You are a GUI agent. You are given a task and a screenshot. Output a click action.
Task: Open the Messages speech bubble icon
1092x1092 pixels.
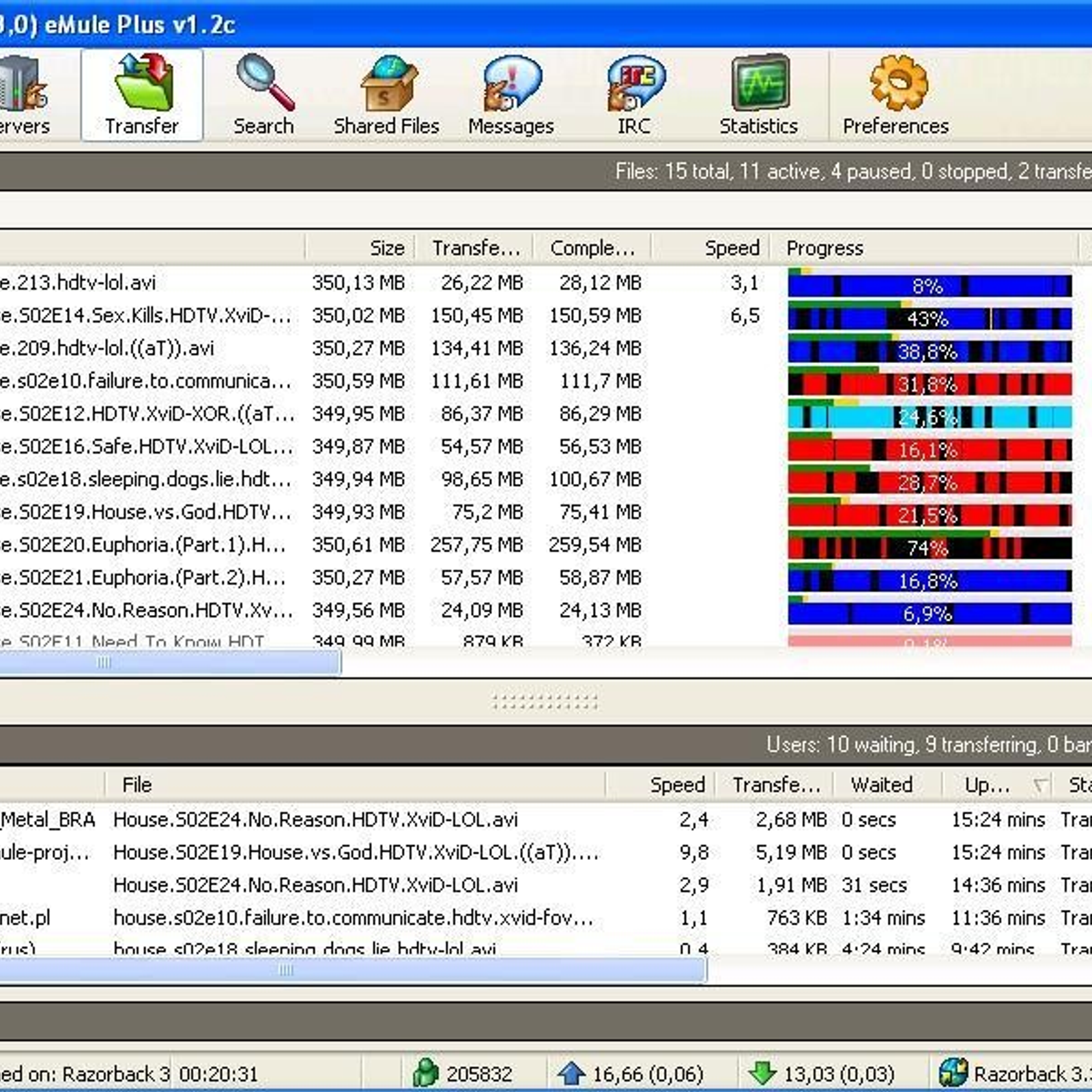pos(511,85)
